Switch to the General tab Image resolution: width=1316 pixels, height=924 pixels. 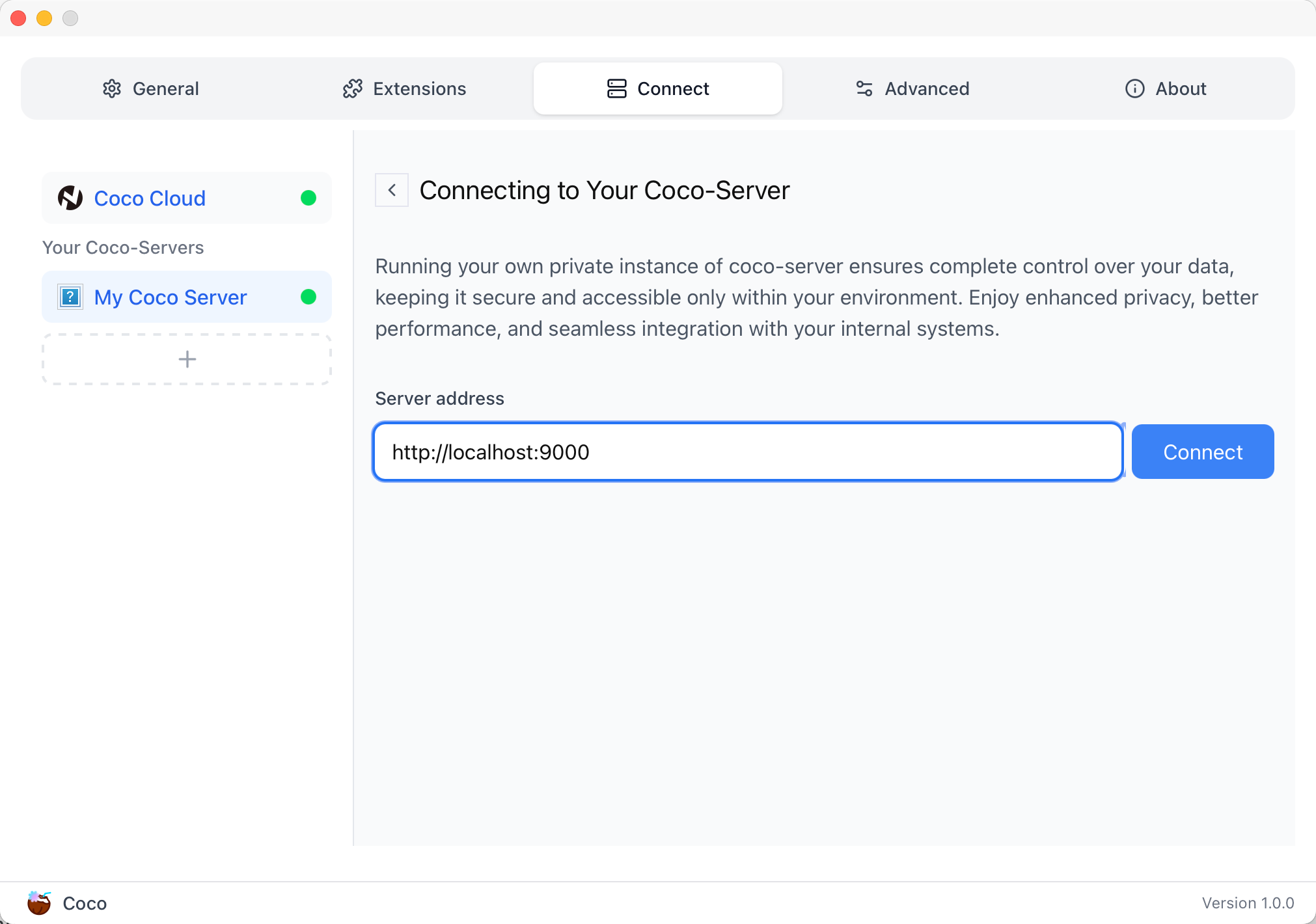point(151,88)
